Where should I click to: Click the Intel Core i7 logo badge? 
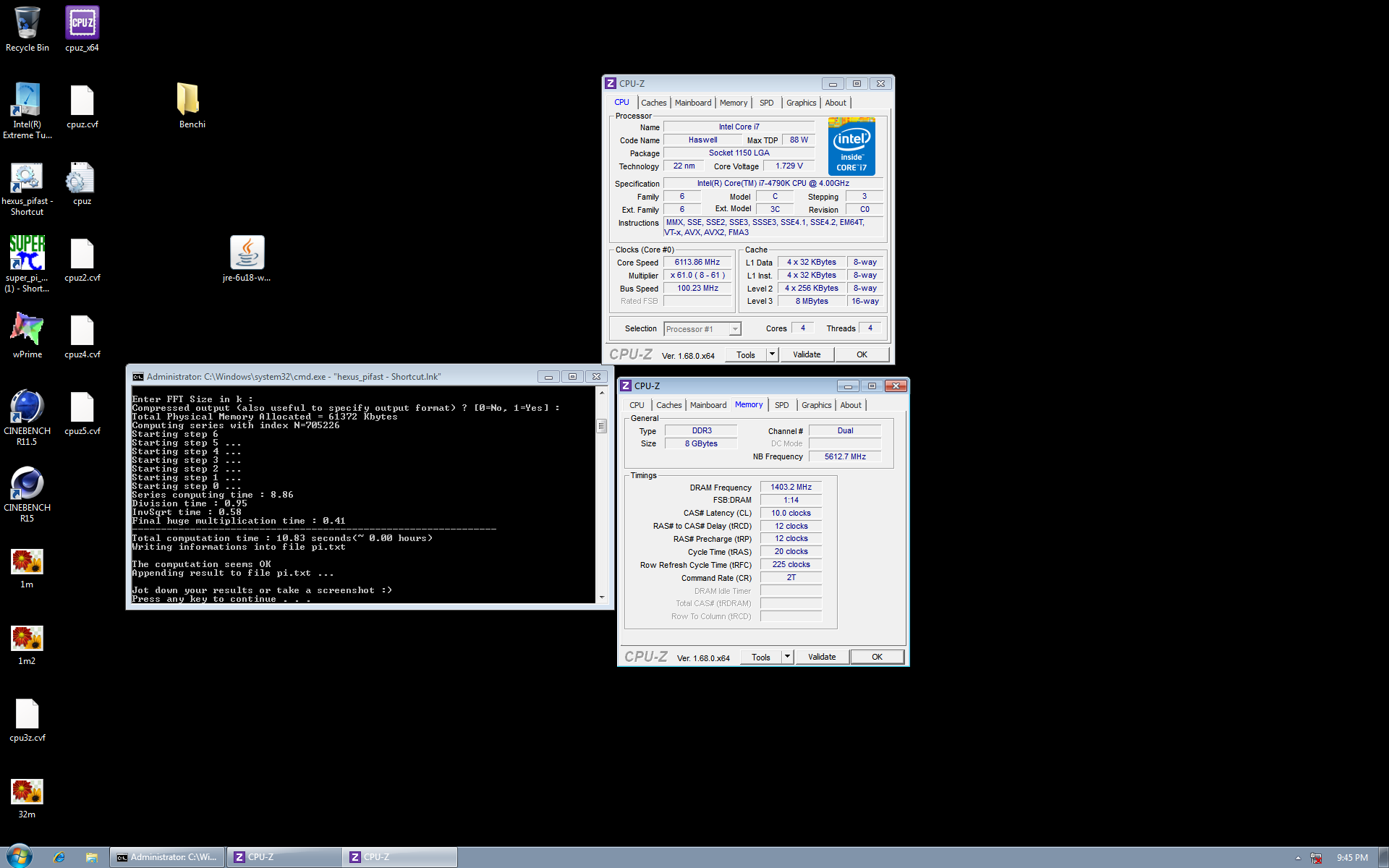[x=851, y=146]
